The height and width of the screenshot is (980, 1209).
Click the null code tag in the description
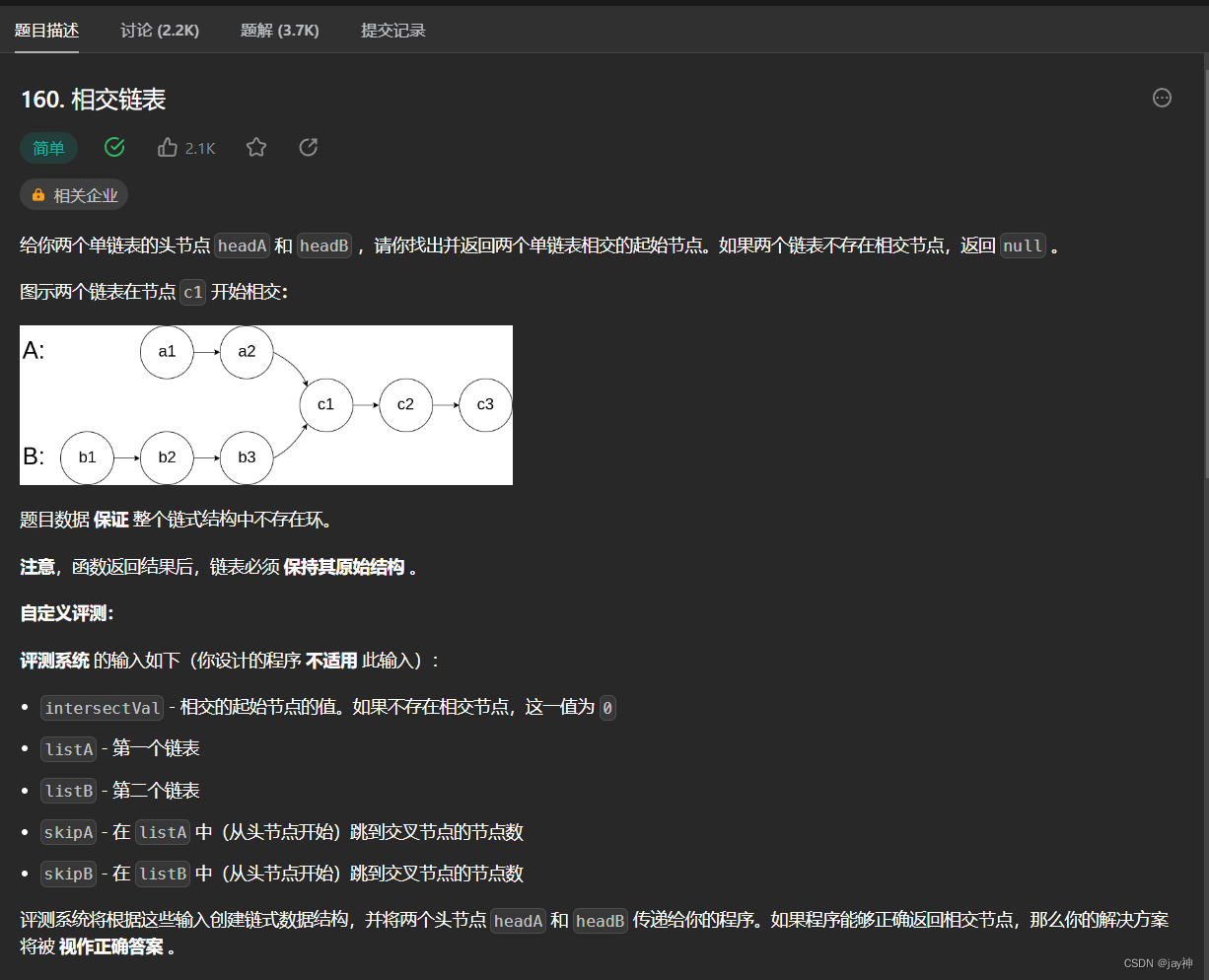(x=1023, y=245)
